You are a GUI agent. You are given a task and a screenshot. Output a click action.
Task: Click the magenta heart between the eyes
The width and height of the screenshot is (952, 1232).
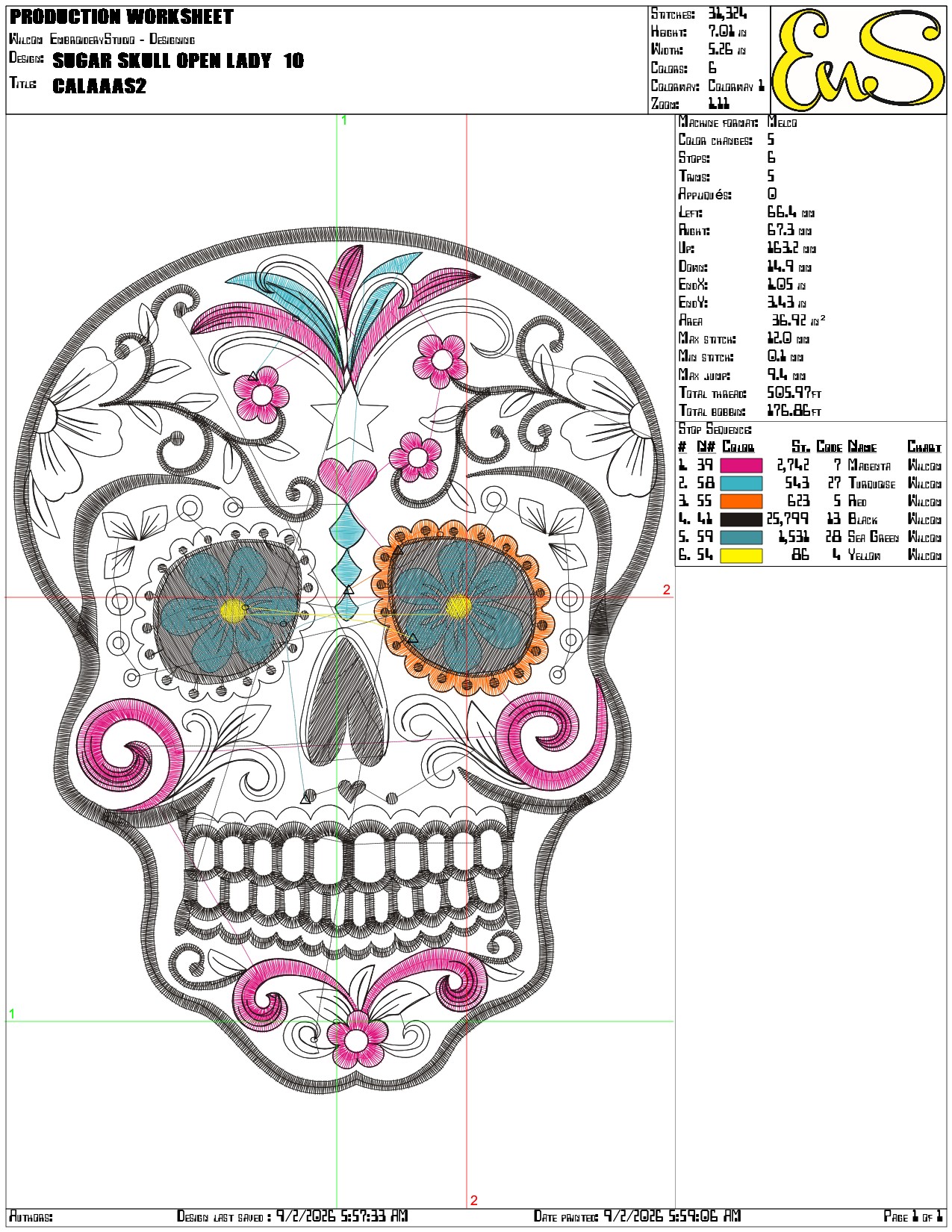point(347,479)
